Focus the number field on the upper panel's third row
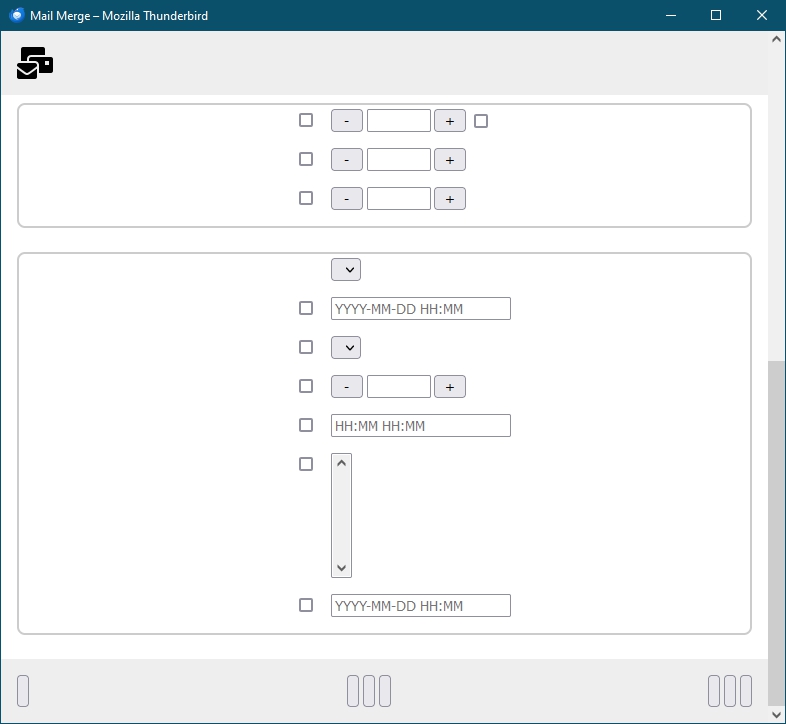786x724 pixels. point(399,199)
